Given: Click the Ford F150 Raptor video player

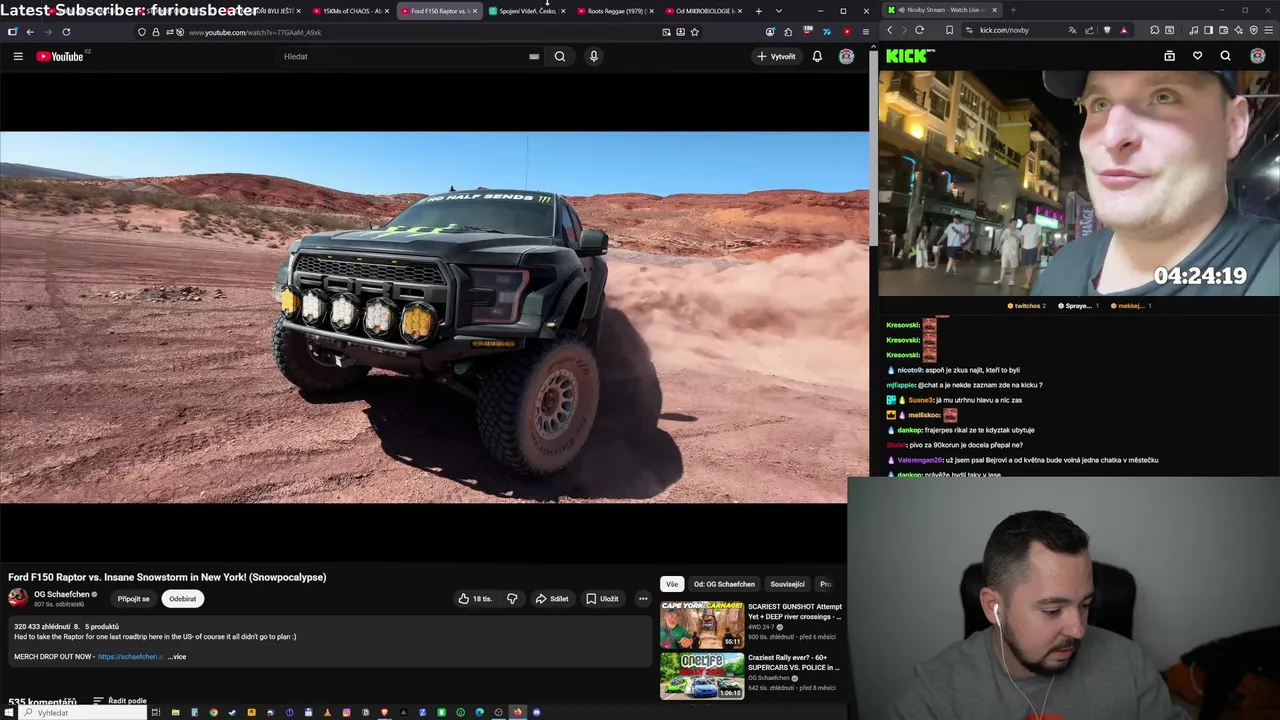Looking at the screenshot, I should point(435,317).
